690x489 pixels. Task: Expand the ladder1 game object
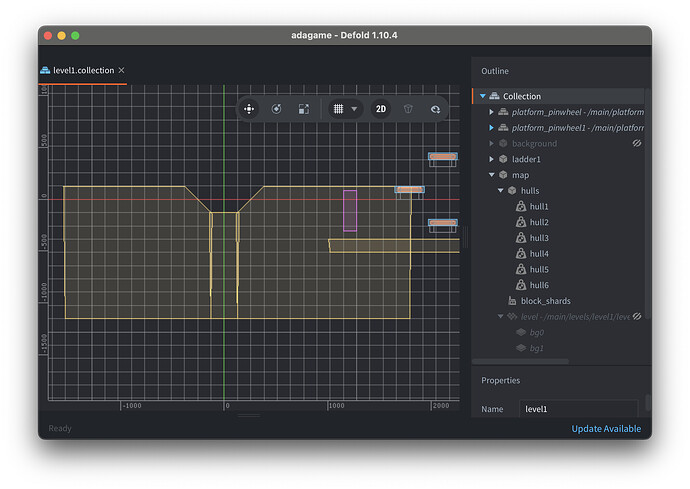[x=491, y=159]
